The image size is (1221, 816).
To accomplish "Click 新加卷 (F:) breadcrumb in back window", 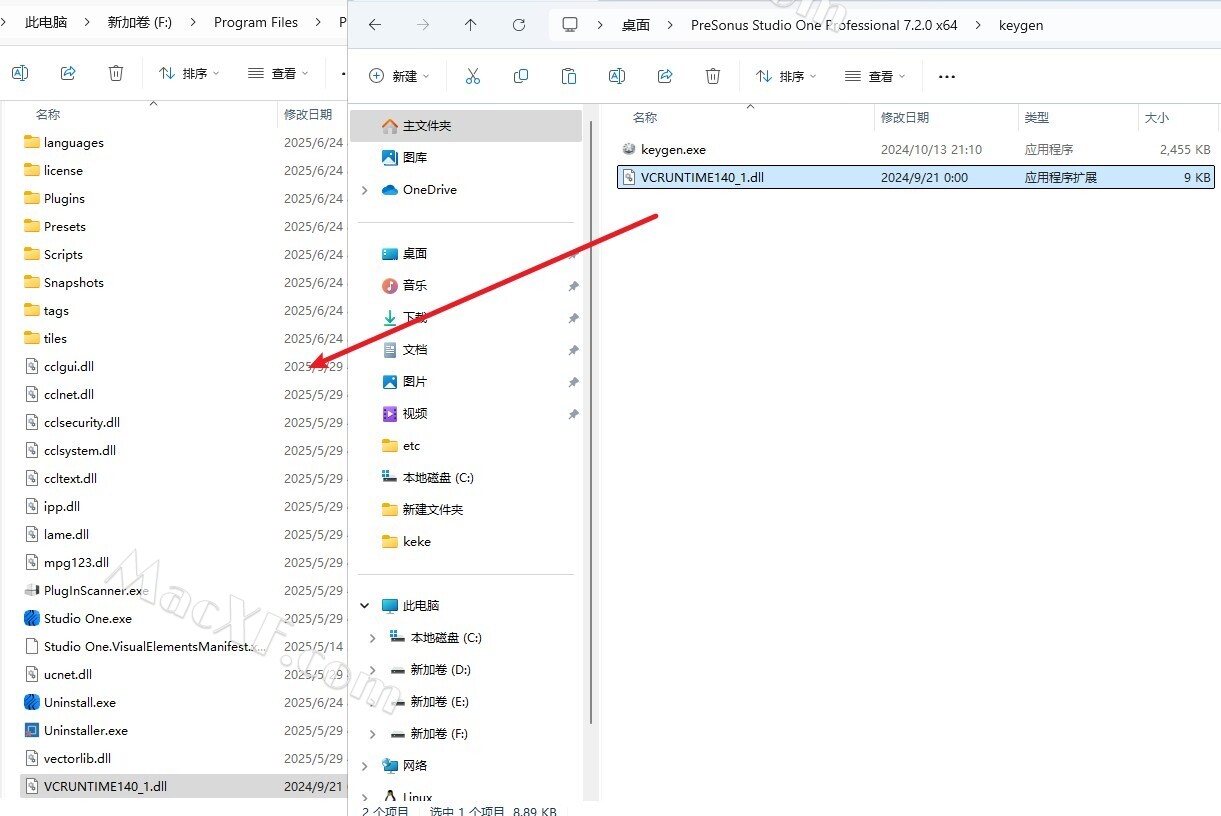I will [140, 22].
